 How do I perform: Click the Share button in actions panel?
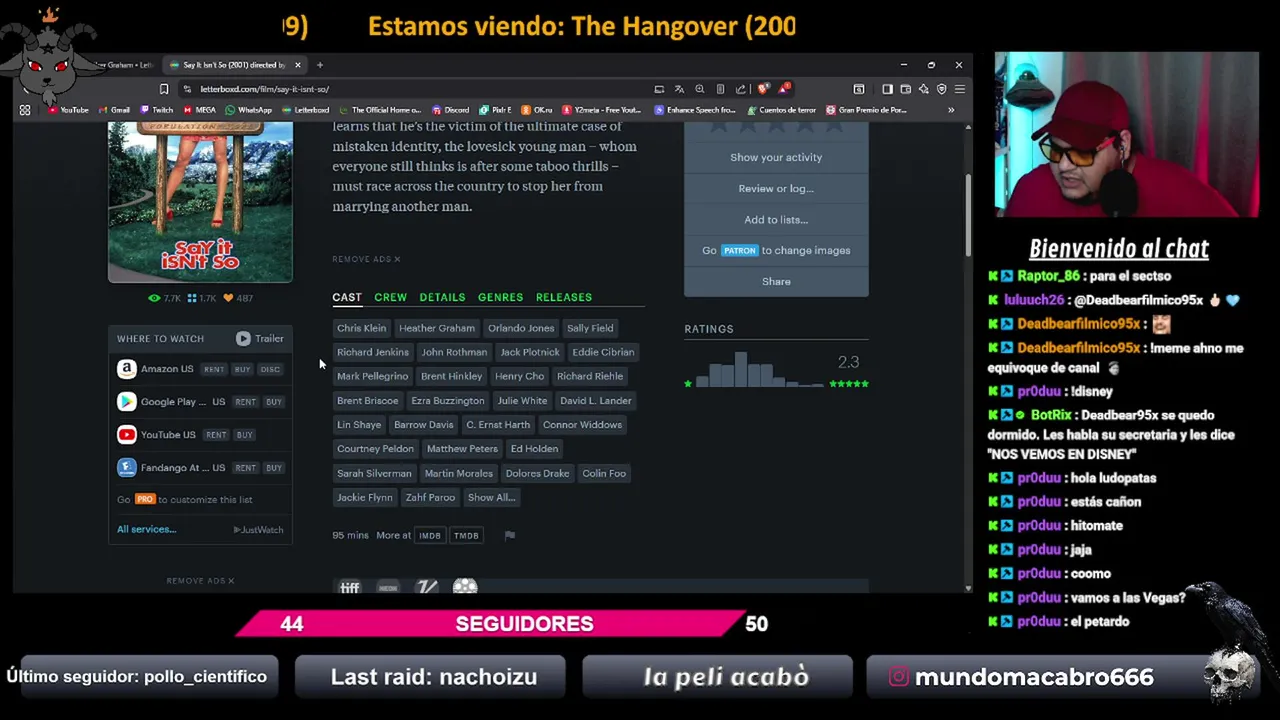pos(776,282)
